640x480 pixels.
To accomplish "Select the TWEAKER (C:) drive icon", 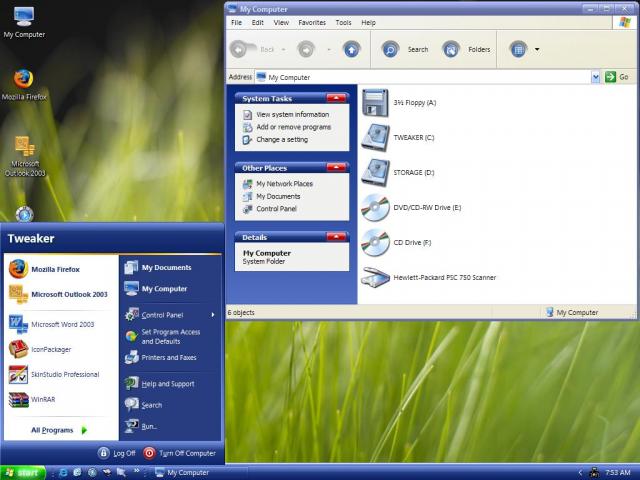I will (375, 138).
